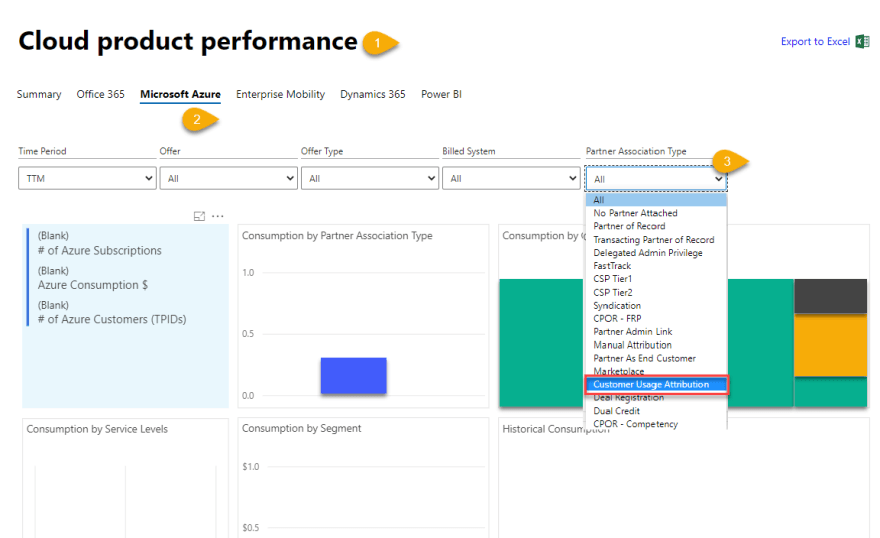The height and width of the screenshot is (538, 880).
Task: Click Consumption by Service Levels title
Action: coord(97,429)
